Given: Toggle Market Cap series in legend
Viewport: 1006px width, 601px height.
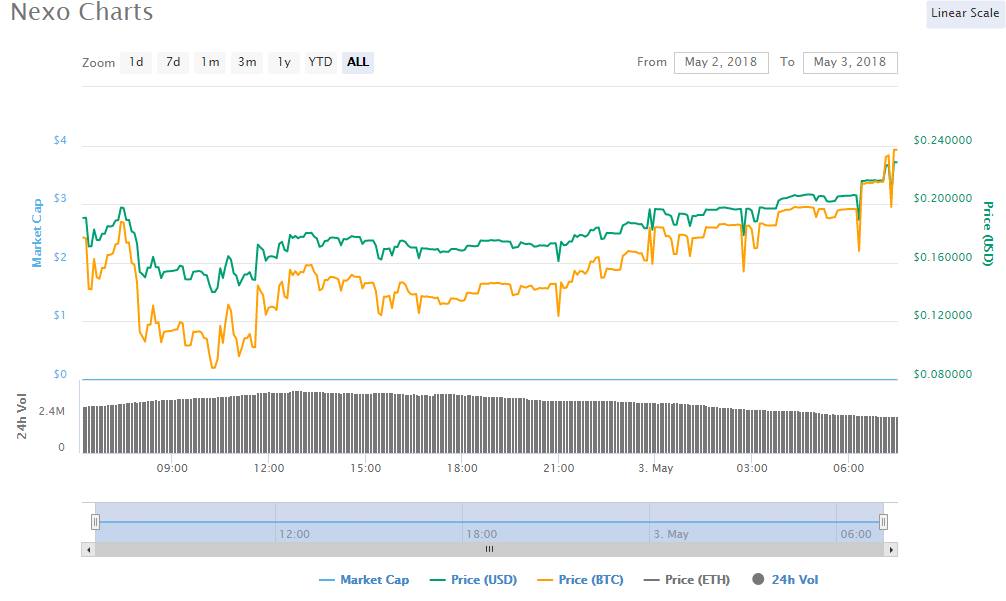Looking at the screenshot, I should [364, 580].
